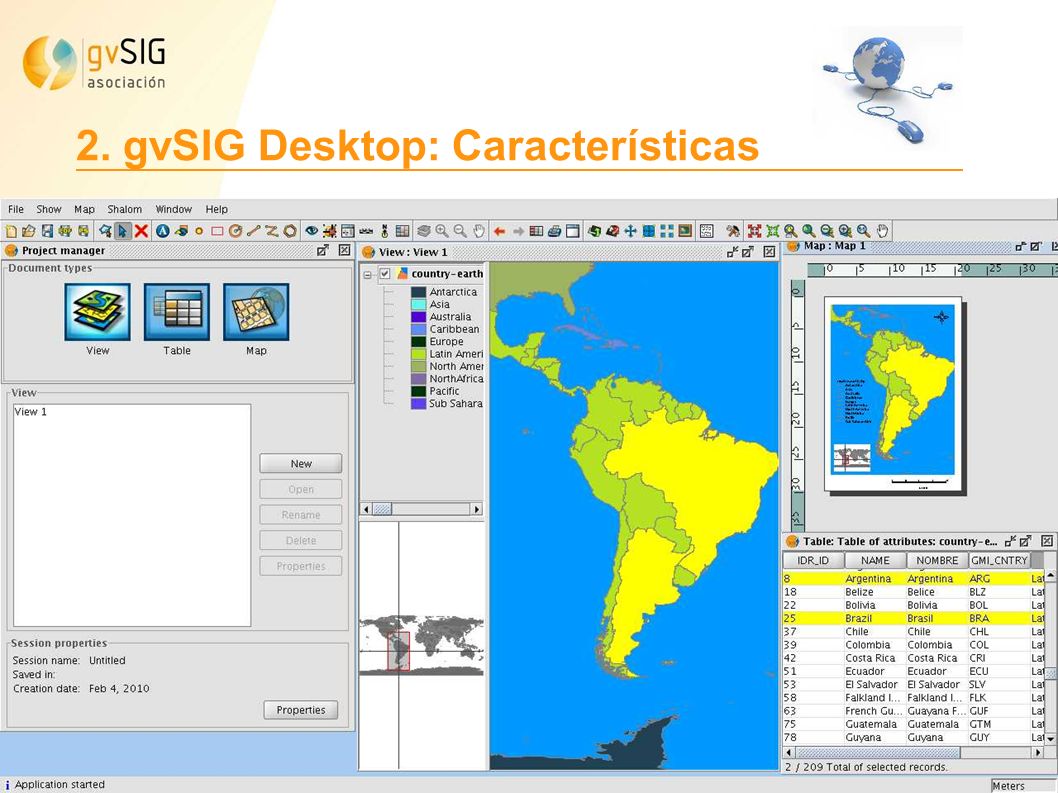Click the eye icon in the toolbar
This screenshot has height=793, width=1058.
(x=311, y=231)
